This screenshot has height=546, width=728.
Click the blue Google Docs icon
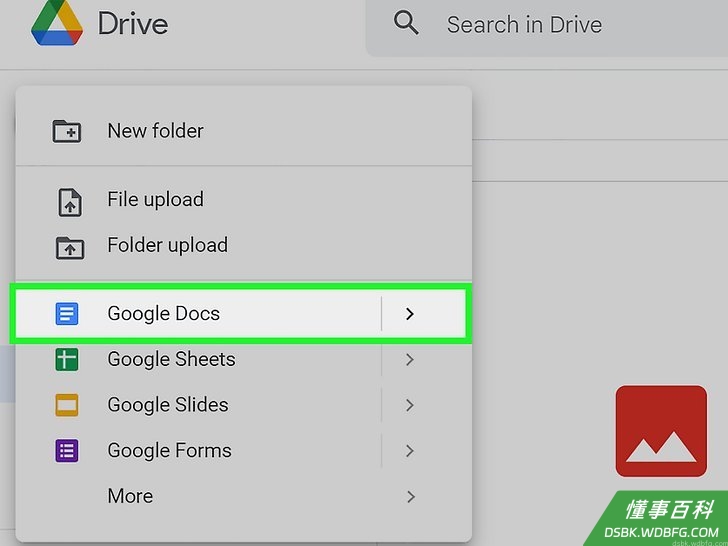67,313
